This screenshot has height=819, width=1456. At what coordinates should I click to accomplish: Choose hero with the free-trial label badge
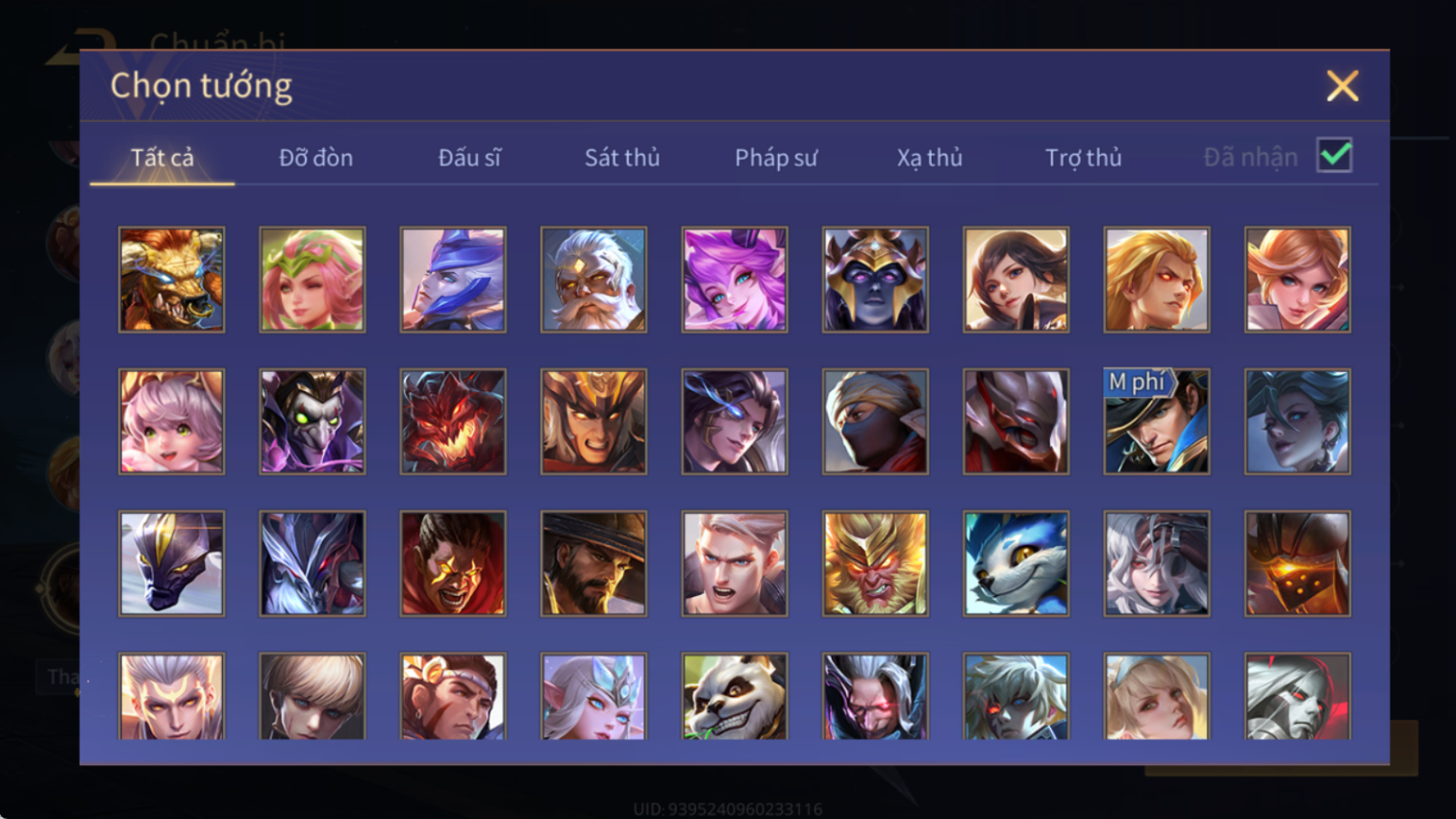[x=1156, y=422]
